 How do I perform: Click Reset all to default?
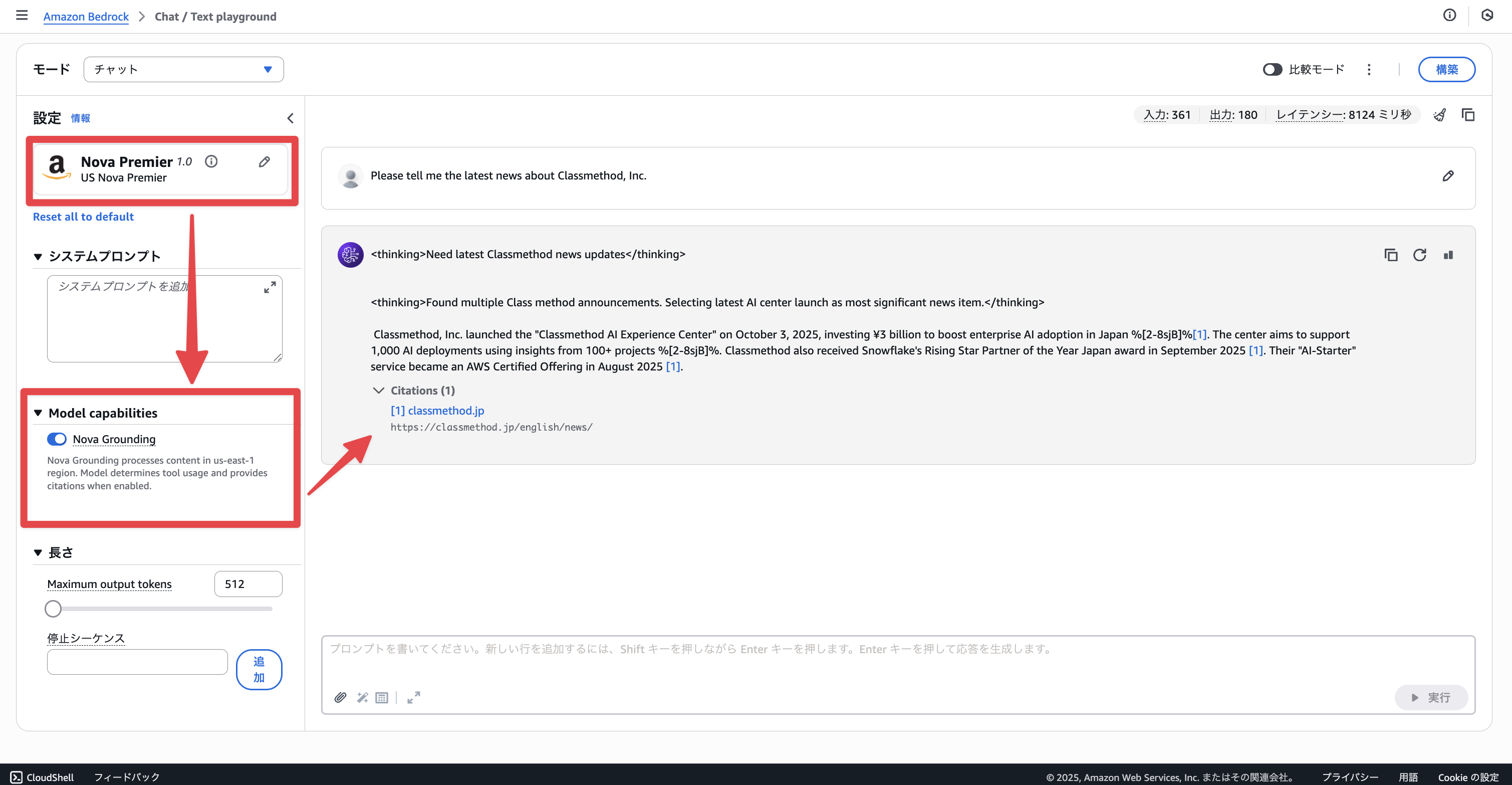83,217
